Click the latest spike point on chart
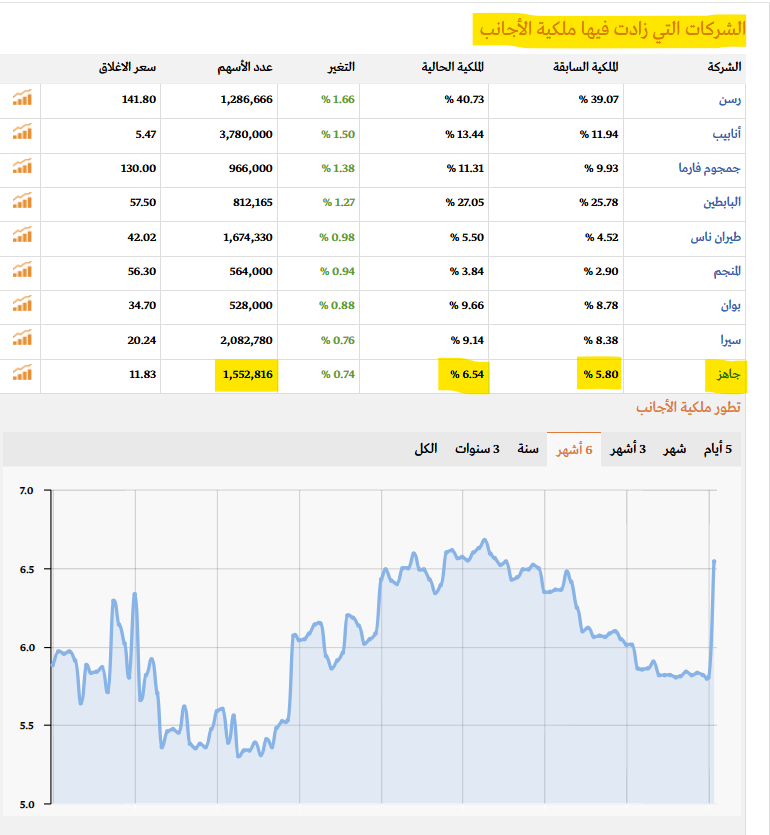The image size is (770, 835). (714, 561)
